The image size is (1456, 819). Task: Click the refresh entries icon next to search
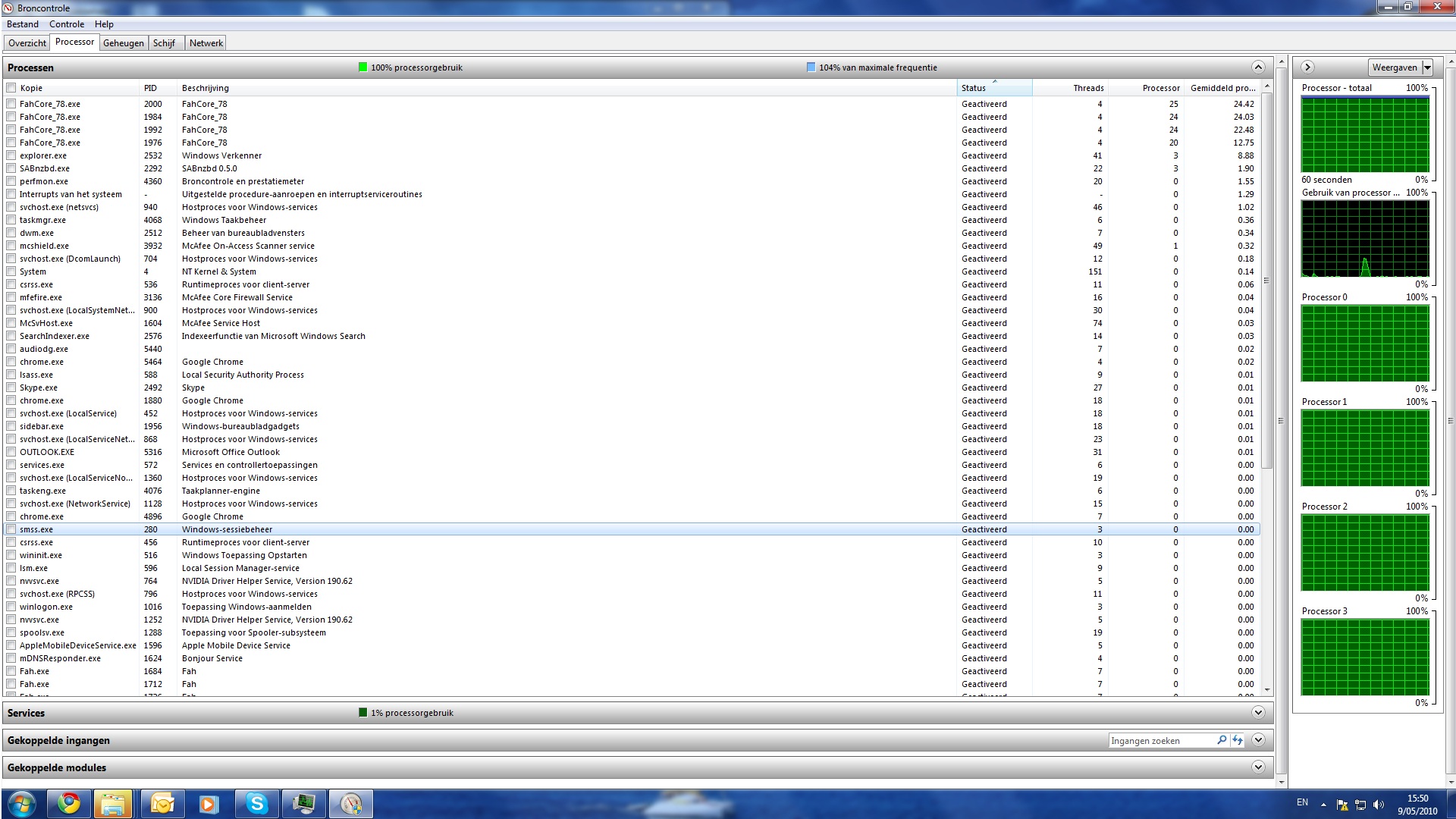pos(1237,739)
